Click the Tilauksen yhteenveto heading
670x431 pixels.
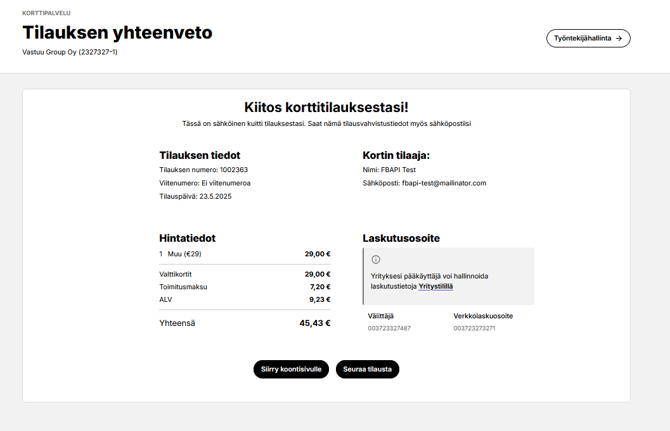click(x=118, y=33)
